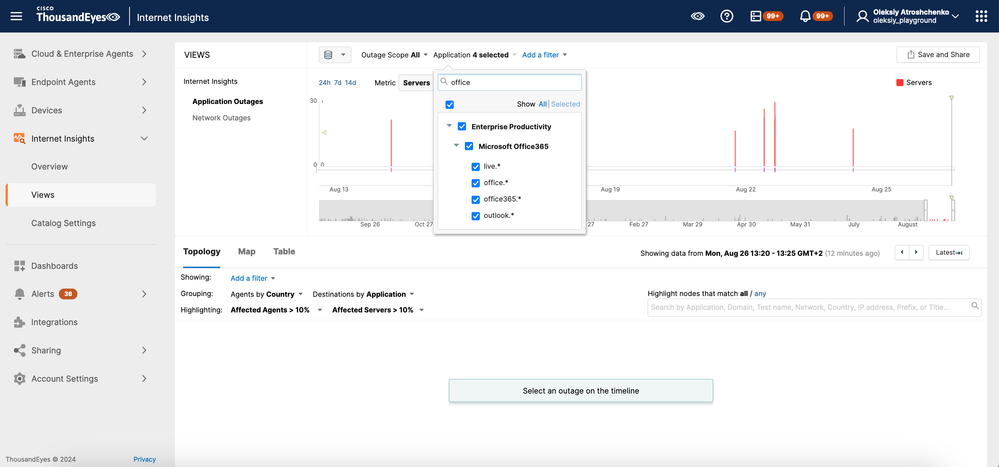Select the 14d time range link
The height and width of the screenshot is (467, 999).
click(350, 83)
